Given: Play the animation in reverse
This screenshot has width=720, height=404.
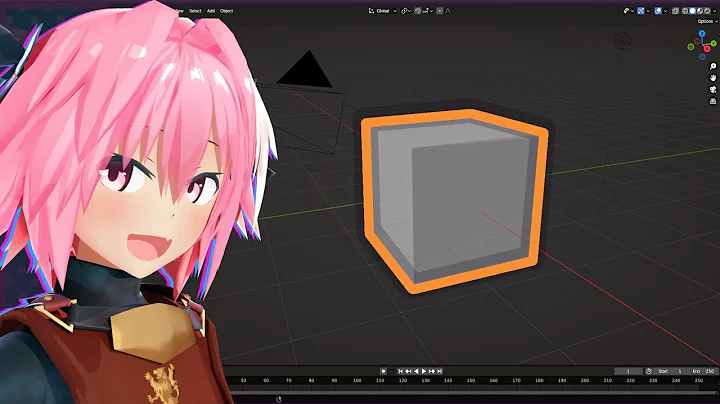Looking at the screenshot, I should point(416,371).
